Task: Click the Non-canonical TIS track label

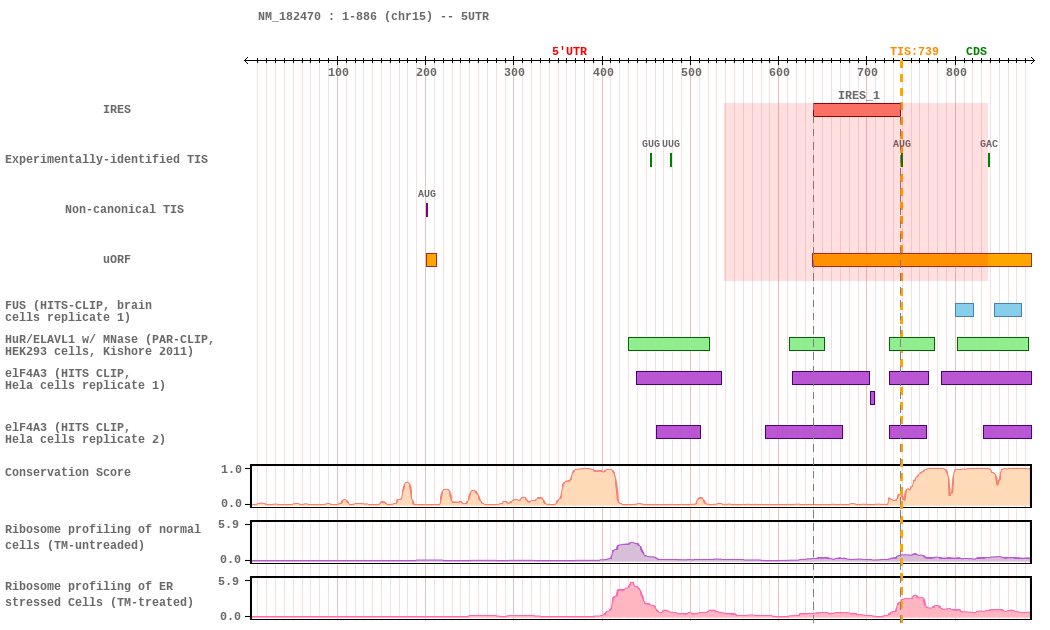Action: (124, 210)
